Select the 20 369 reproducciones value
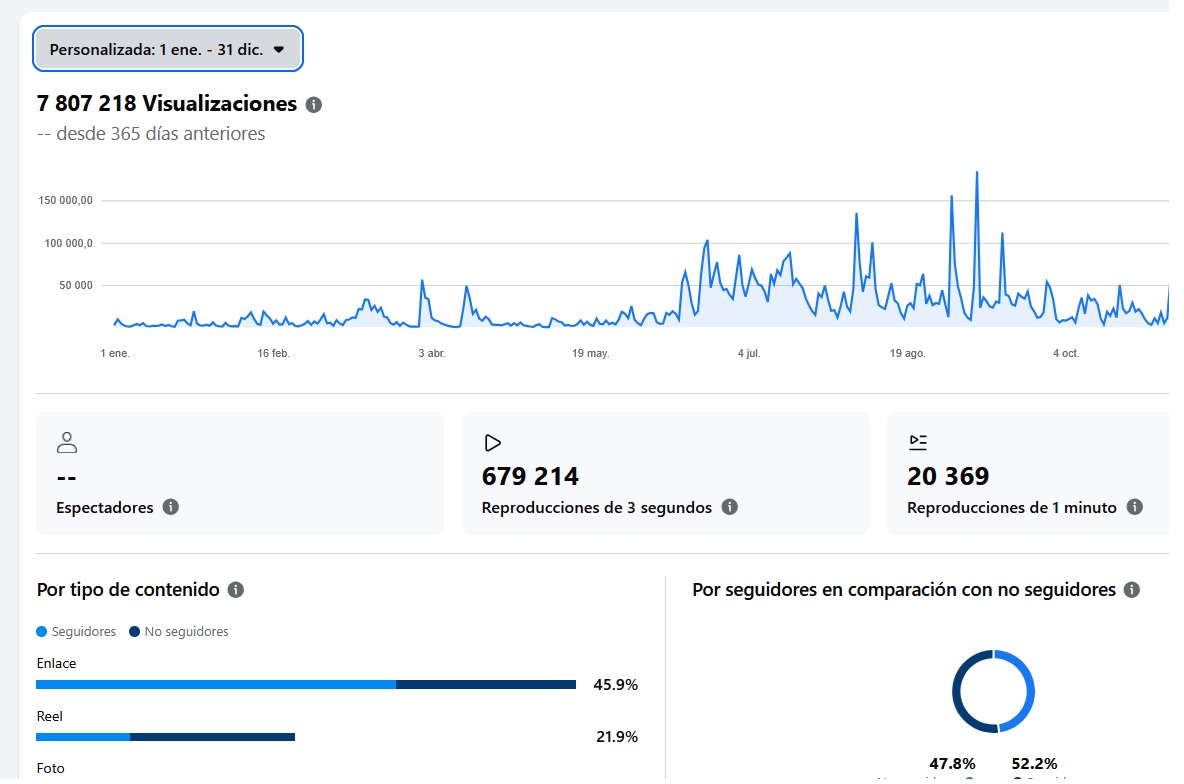 (x=948, y=476)
